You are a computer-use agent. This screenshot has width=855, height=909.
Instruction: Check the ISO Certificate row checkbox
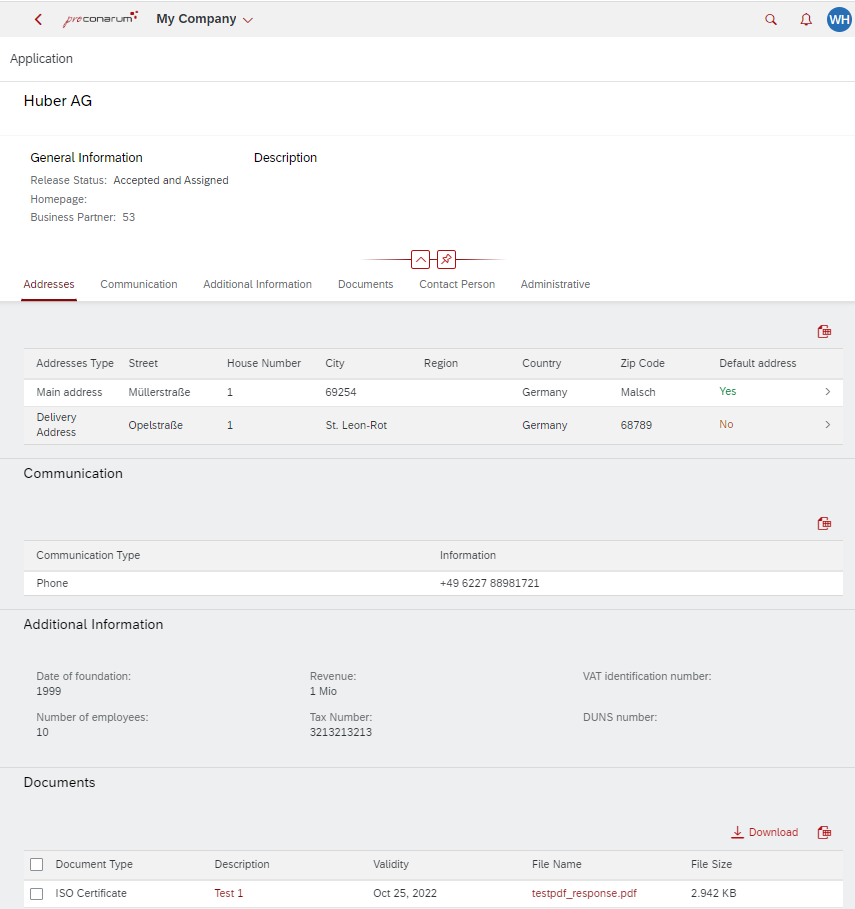click(36, 894)
